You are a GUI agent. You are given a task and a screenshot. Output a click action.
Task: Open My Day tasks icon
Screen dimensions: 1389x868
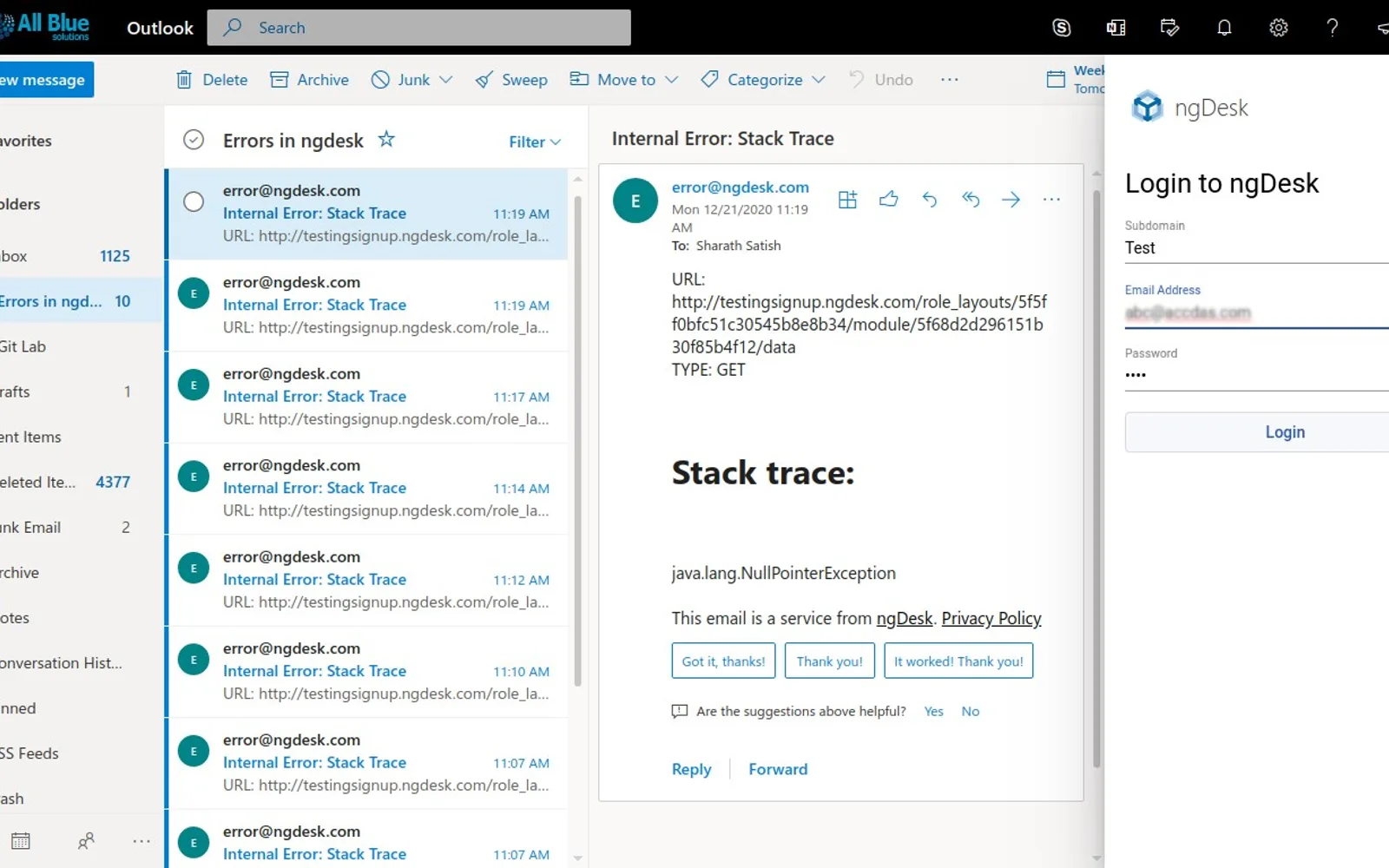1169,28
